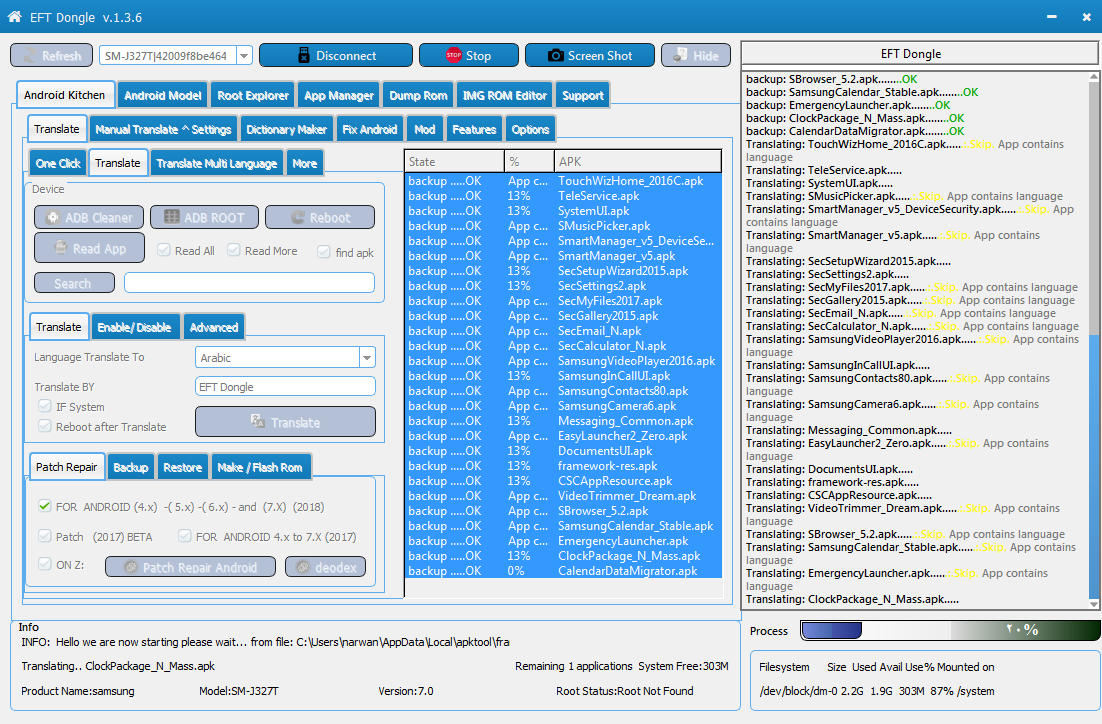Image resolution: width=1102 pixels, height=724 pixels.
Task: Open the Restore tab
Action: 182,467
